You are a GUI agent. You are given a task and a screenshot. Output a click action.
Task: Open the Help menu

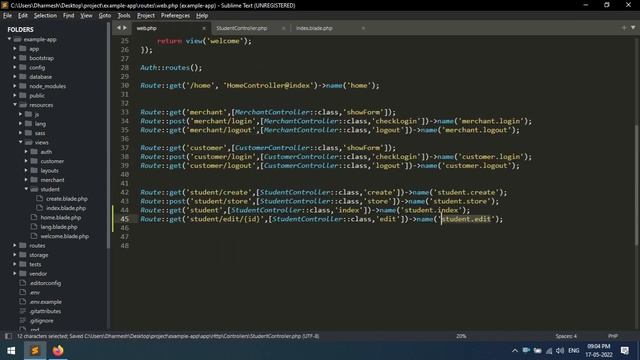coord(202,16)
